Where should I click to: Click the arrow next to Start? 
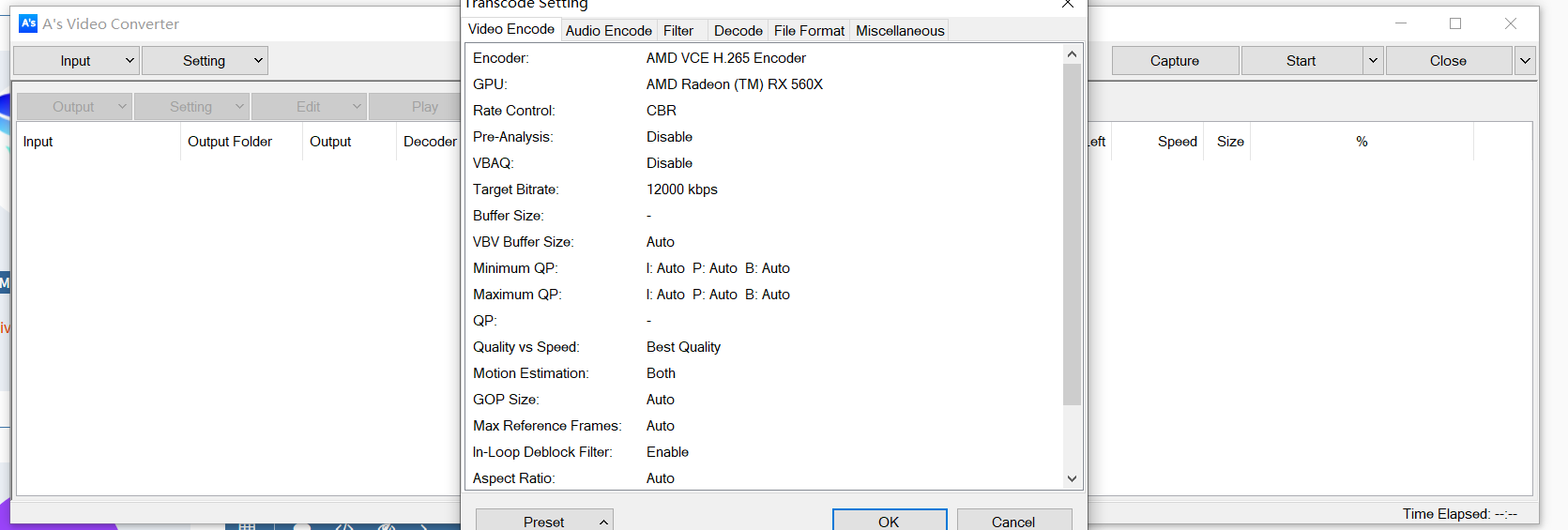pos(1373,61)
